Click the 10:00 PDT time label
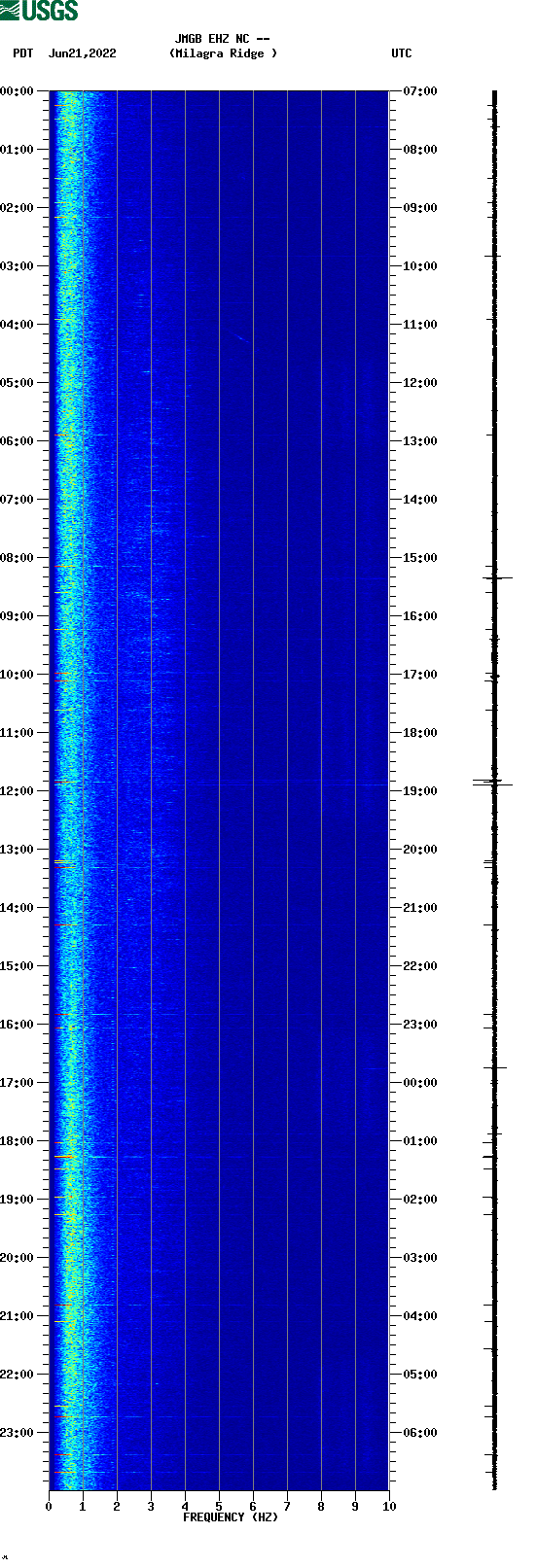Screen dimensions: 537x1568 (17, 675)
